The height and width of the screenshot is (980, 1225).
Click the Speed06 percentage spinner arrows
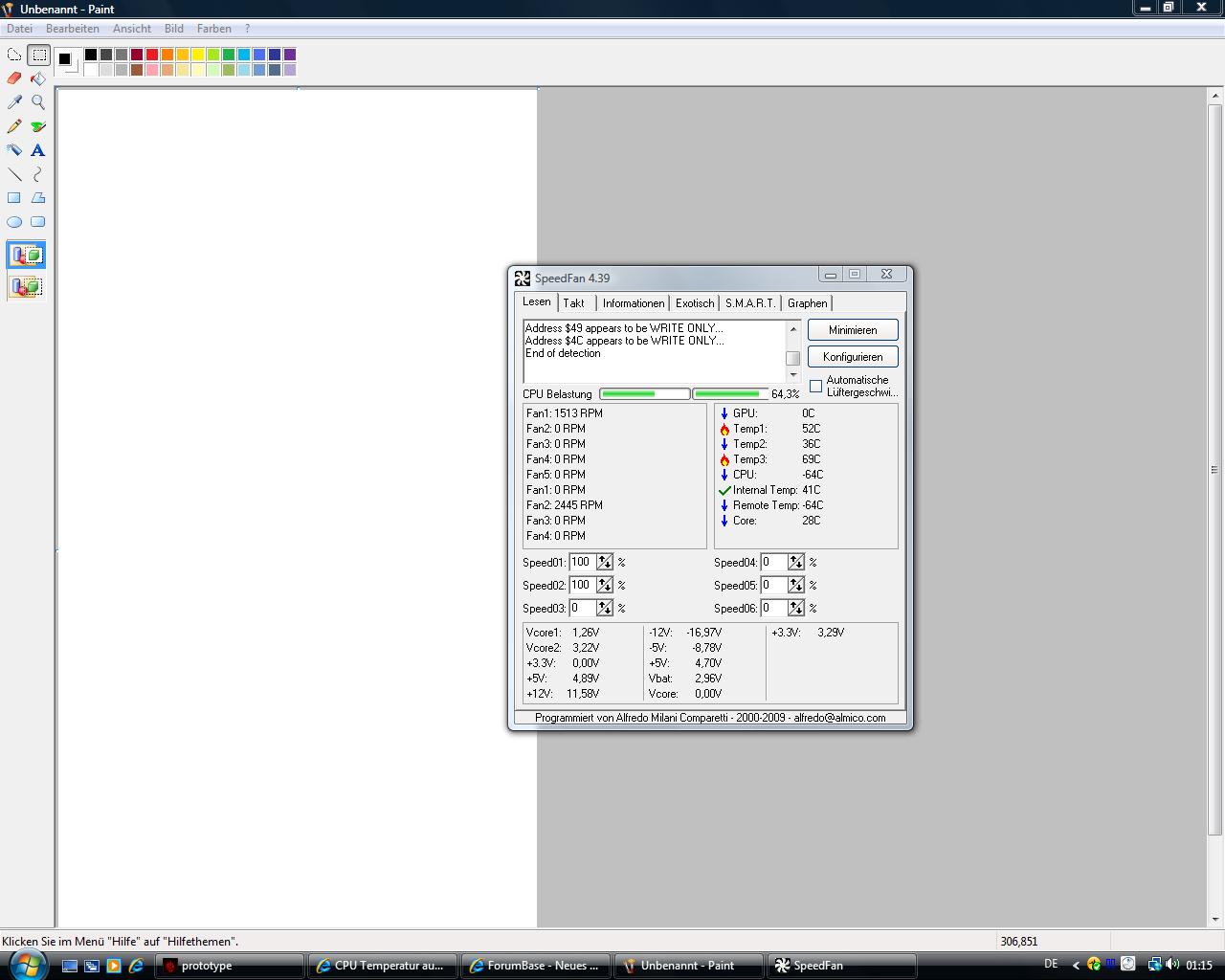coord(796,609)
